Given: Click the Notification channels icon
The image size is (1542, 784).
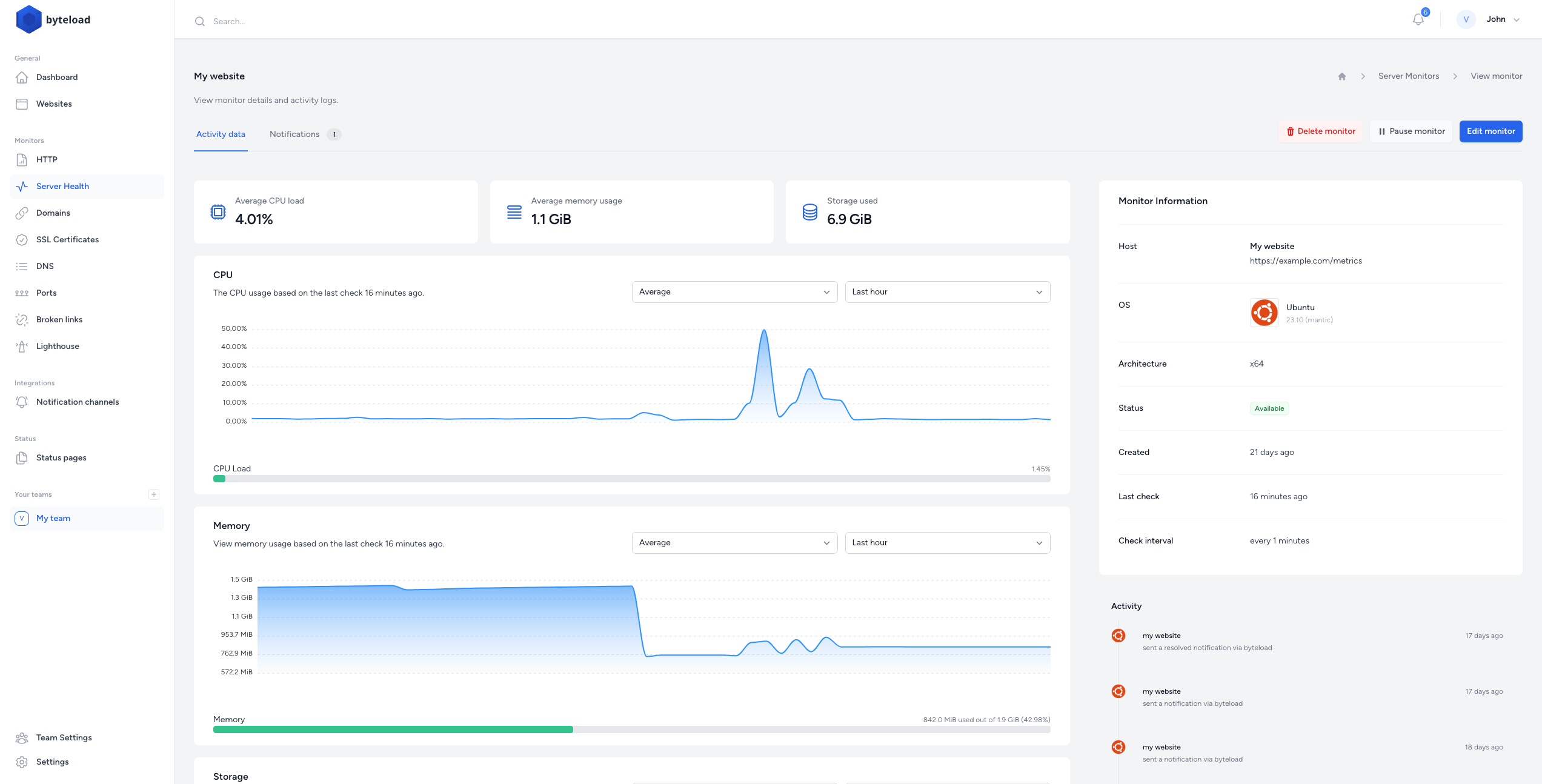Looking at the screenshot, I should 22,401.
